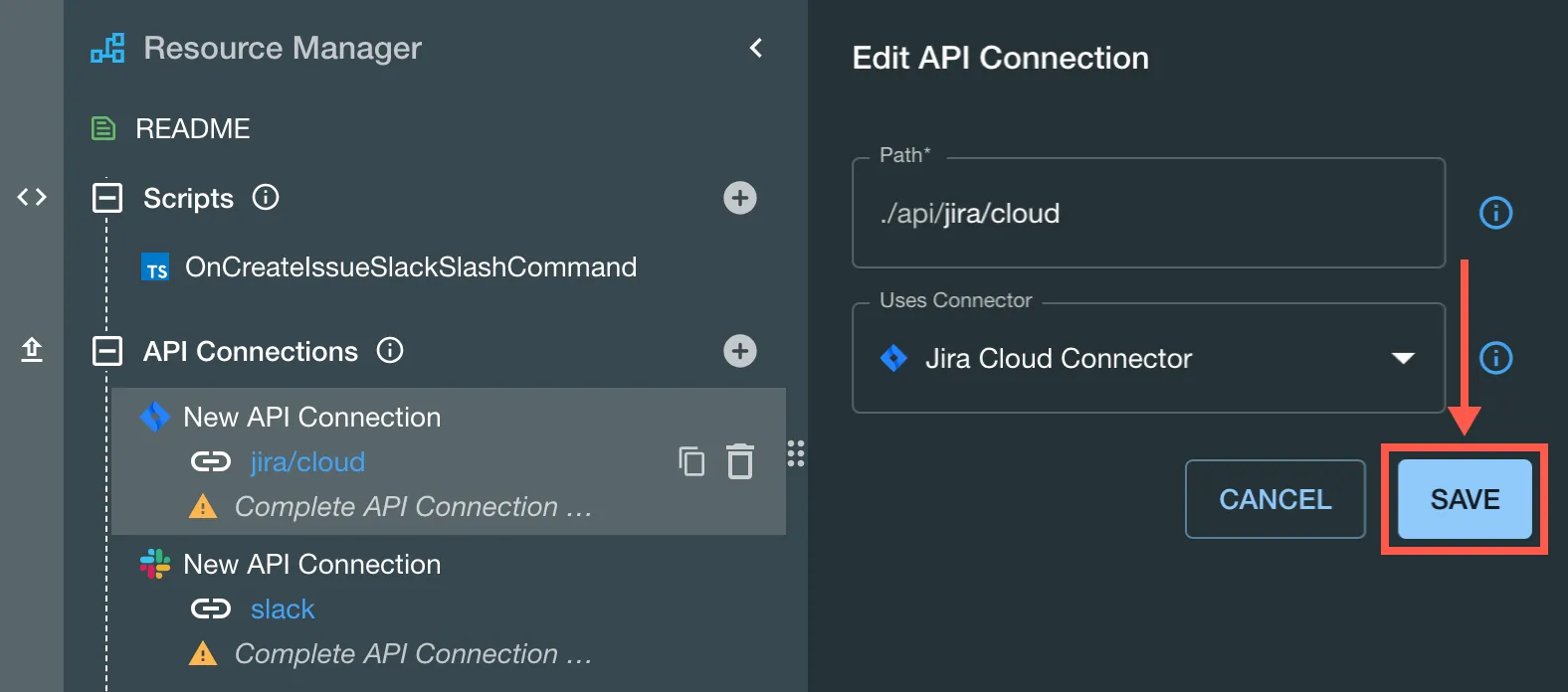Collapse the Resource Manager panel with the chevron
The height and width of the screenshot is (692, 1568).
pyautogui.click(x=756, y=48)
